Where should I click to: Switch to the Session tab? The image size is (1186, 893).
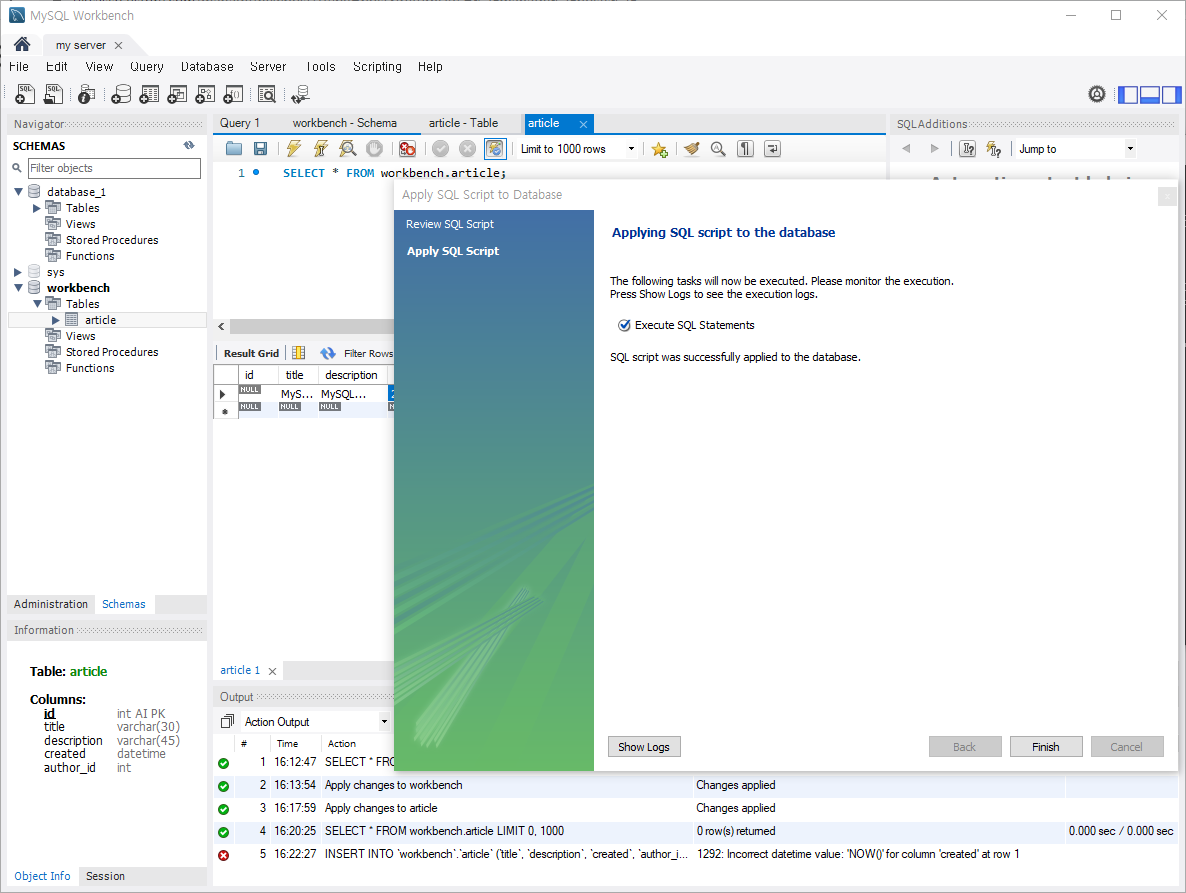105,876
